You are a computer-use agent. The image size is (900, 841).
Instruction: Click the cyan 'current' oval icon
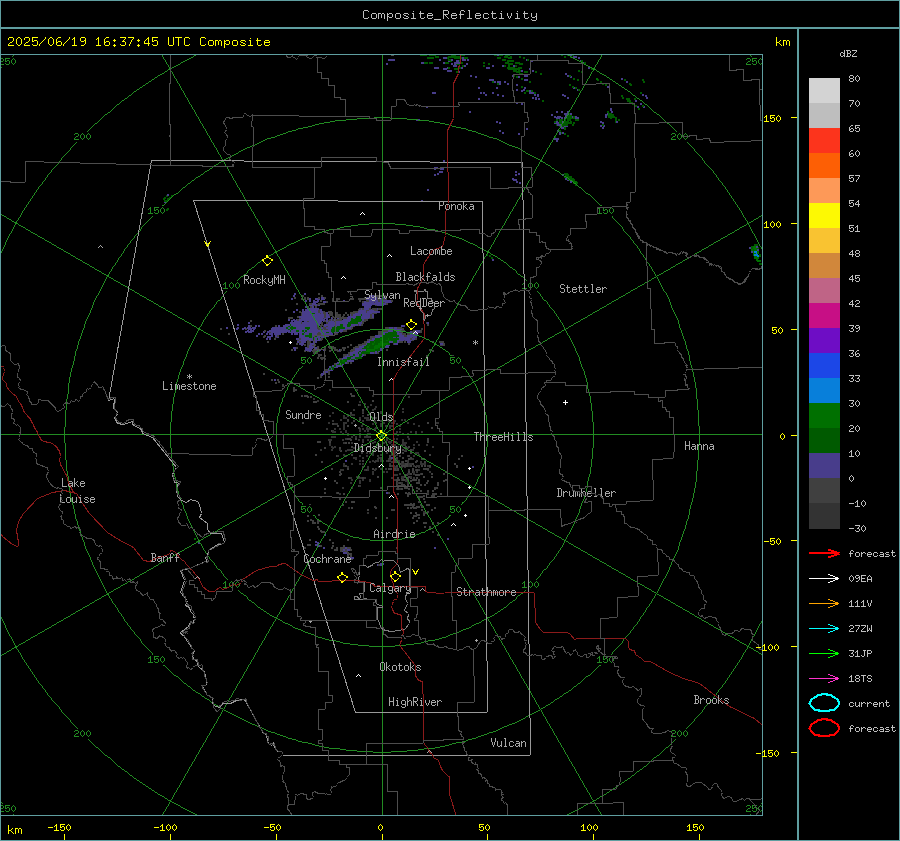click(824, 703)
